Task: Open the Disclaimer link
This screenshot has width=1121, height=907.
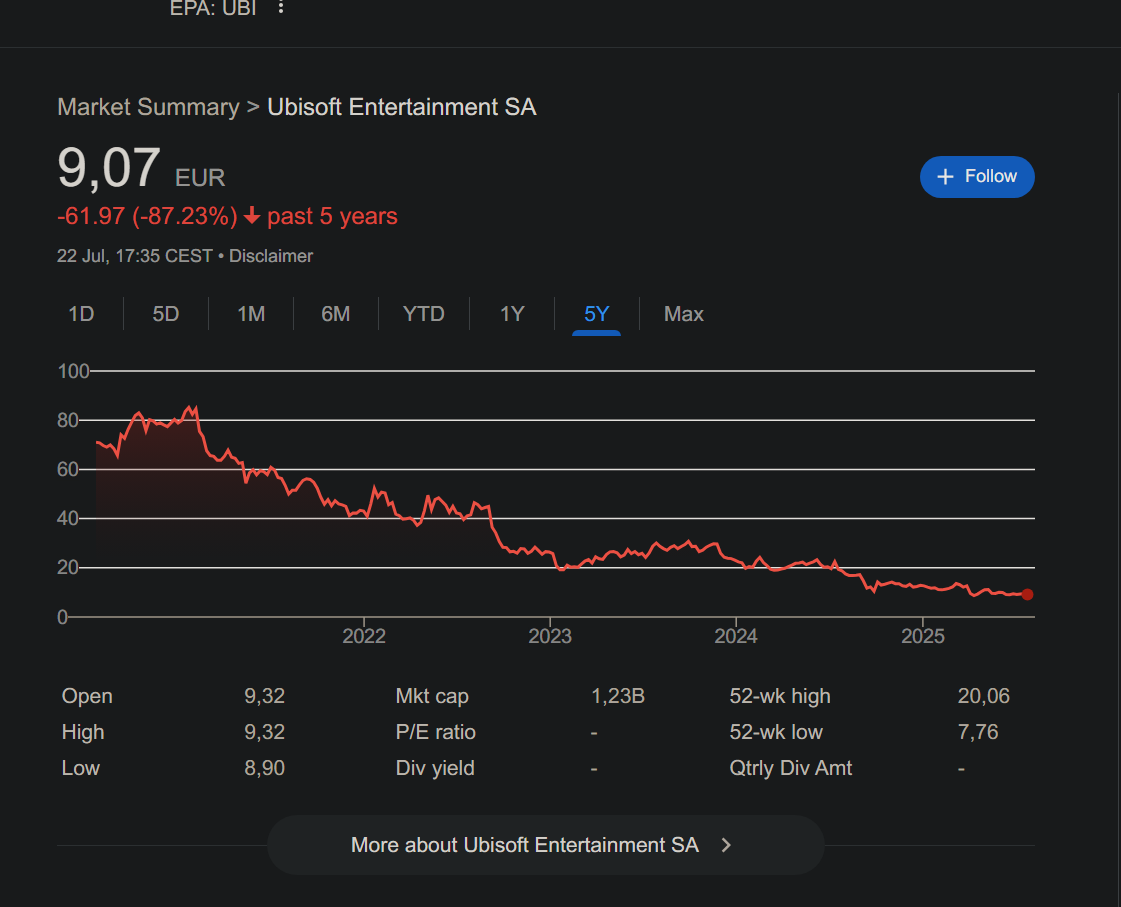Action: [271, 256]
